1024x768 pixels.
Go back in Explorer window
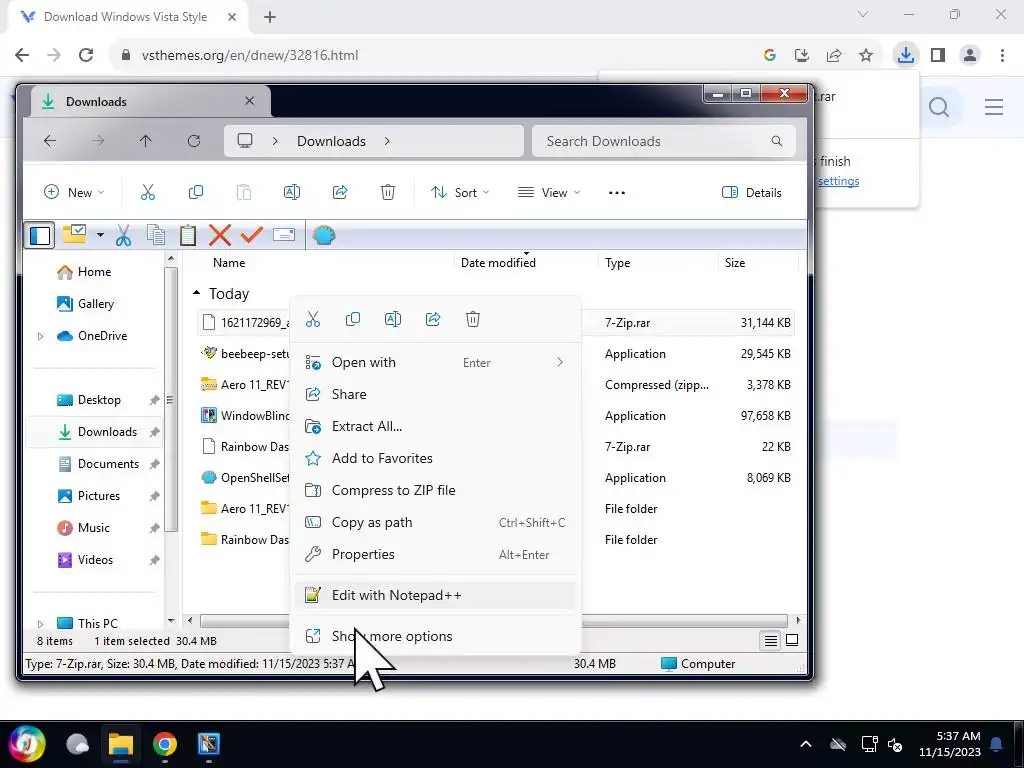pyautogui.click(x=50, y=141)
